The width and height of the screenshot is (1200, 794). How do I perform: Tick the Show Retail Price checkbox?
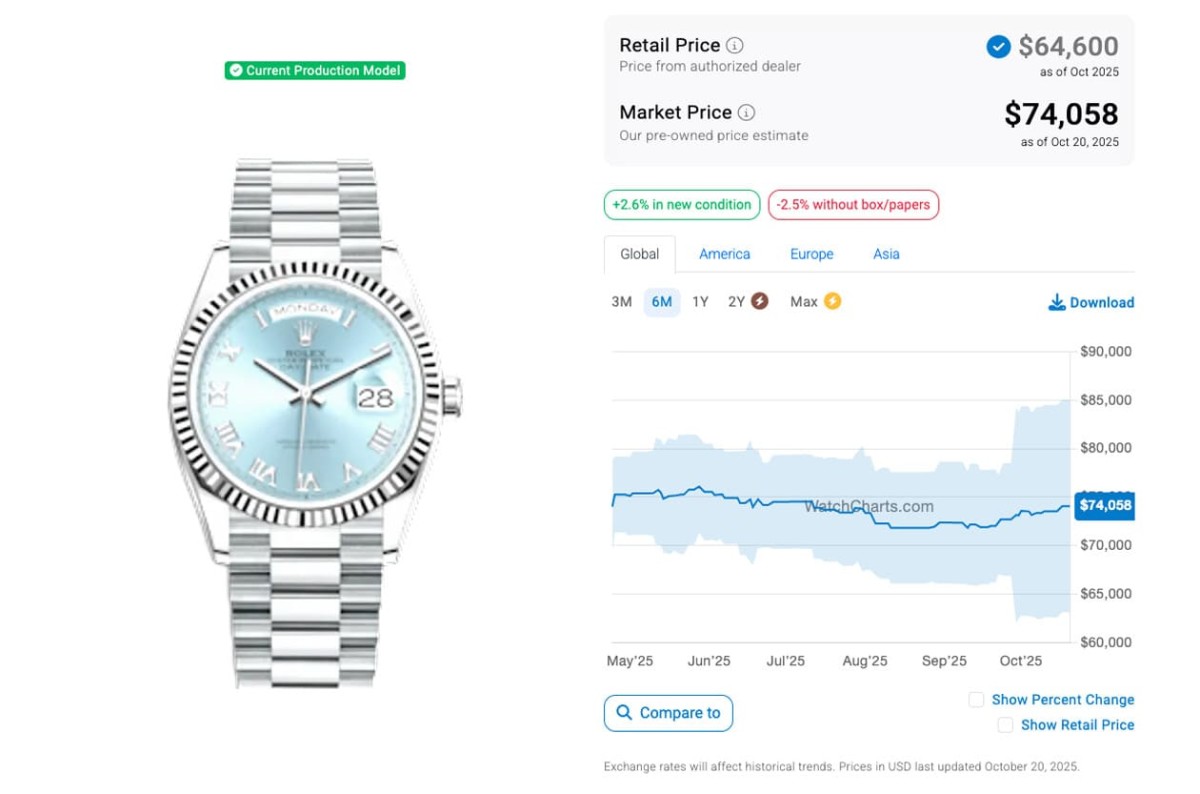pos(1005,725)
